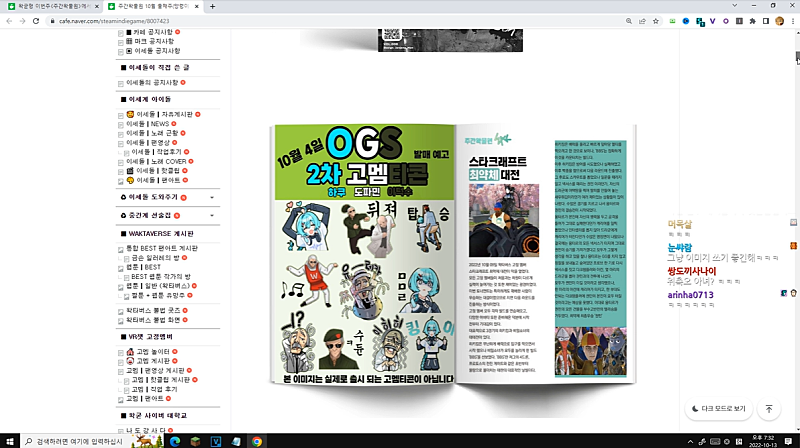
Task: Open the 고멤 | 핫클립 게시판 sub-board
Action: click(x=160, y=380)
